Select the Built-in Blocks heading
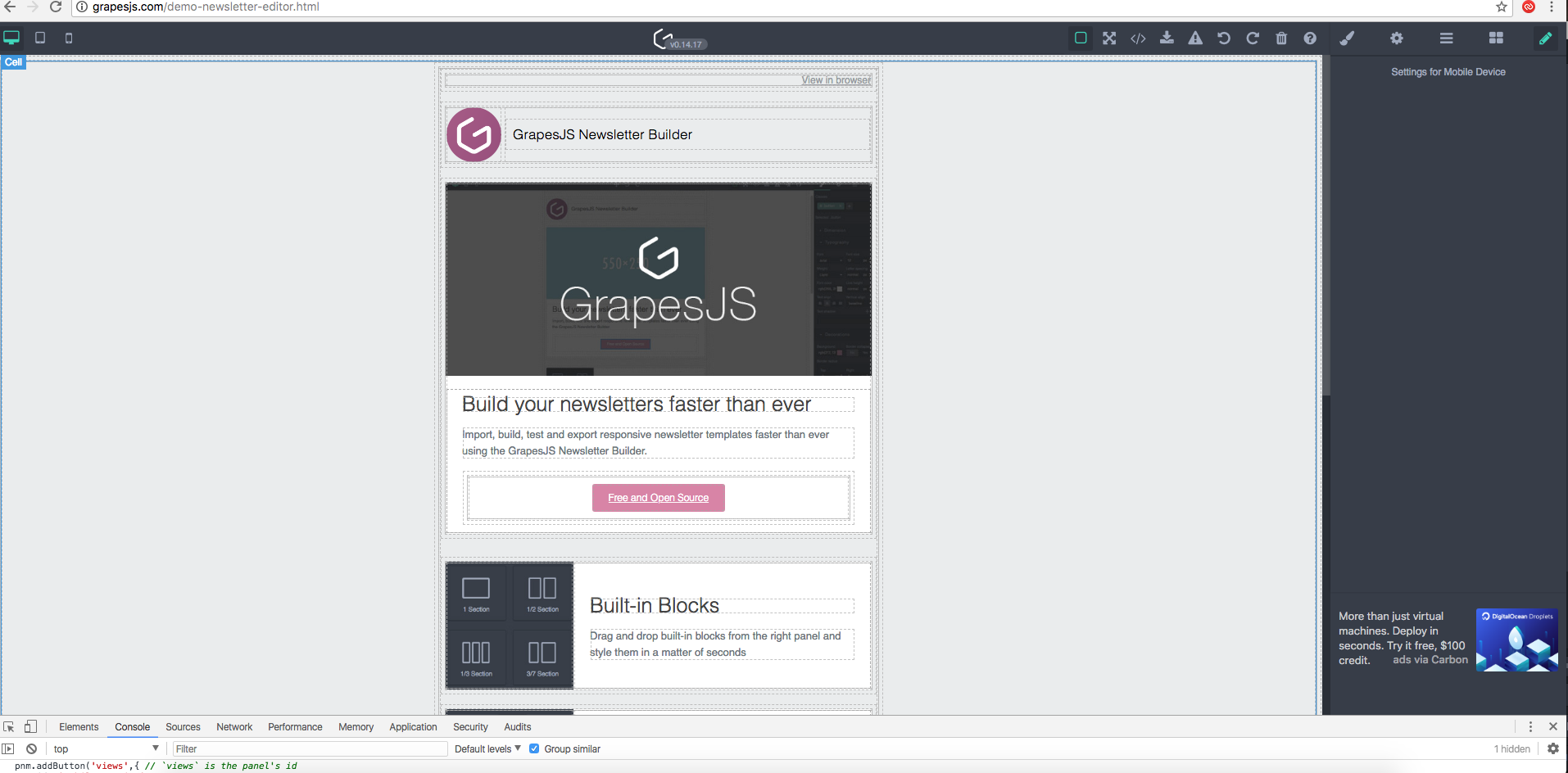The height and width of the screenshot is (773, 1568). [x=655, y=605]
